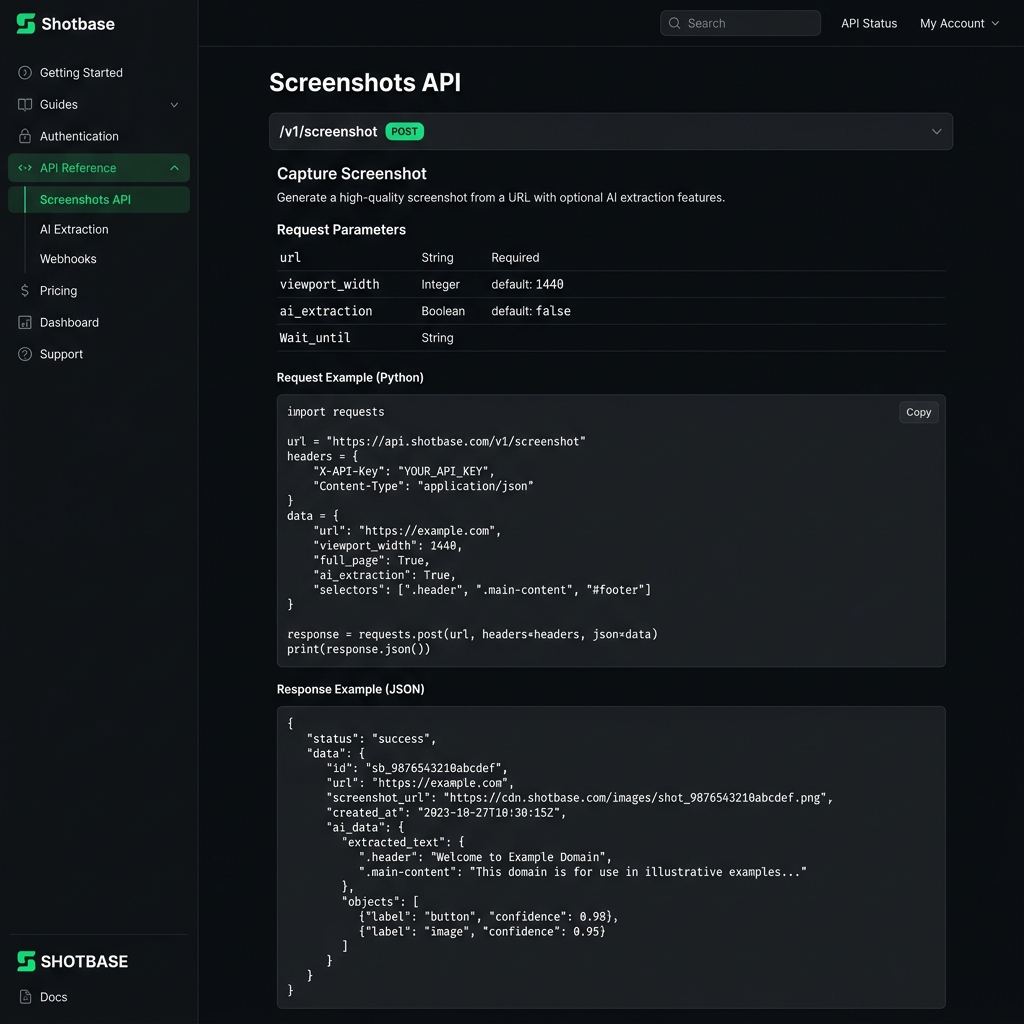
Task: Click the Shotbase logo icon in header
Action: (x=25, y=24)
